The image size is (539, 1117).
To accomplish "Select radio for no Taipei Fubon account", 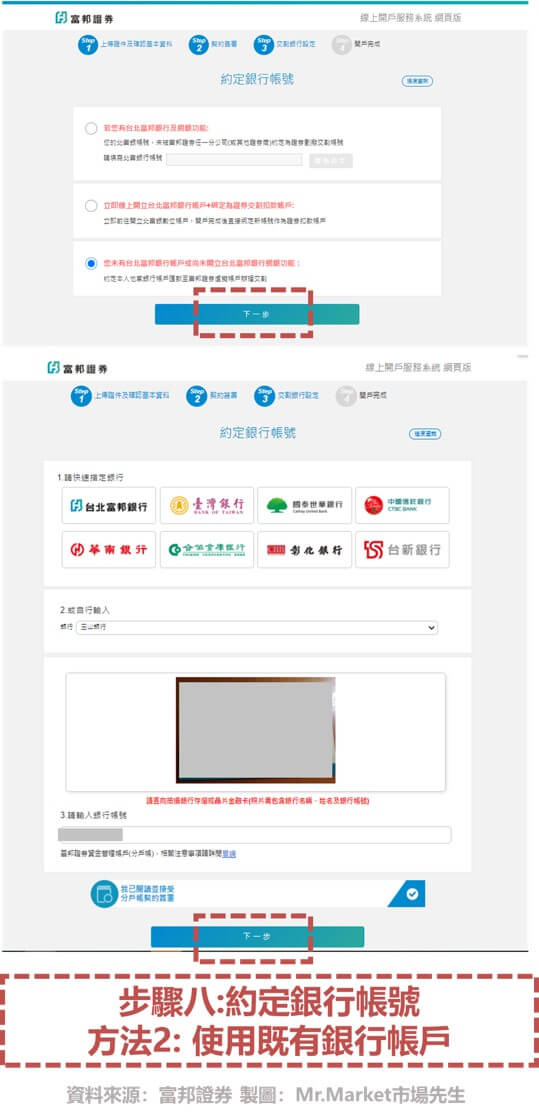I will coord(90,264).
